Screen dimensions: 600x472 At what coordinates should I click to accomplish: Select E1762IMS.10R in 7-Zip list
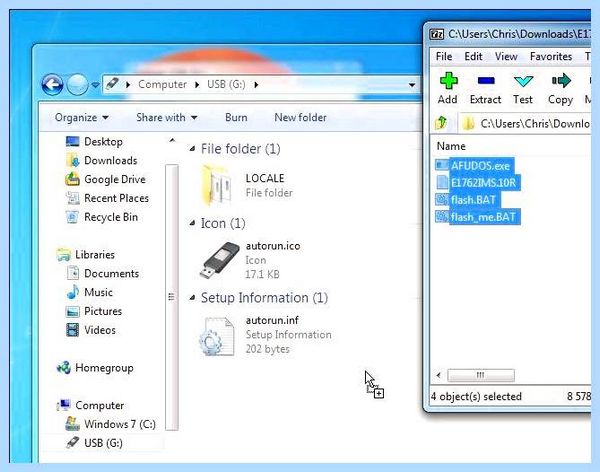click(477, 183)
